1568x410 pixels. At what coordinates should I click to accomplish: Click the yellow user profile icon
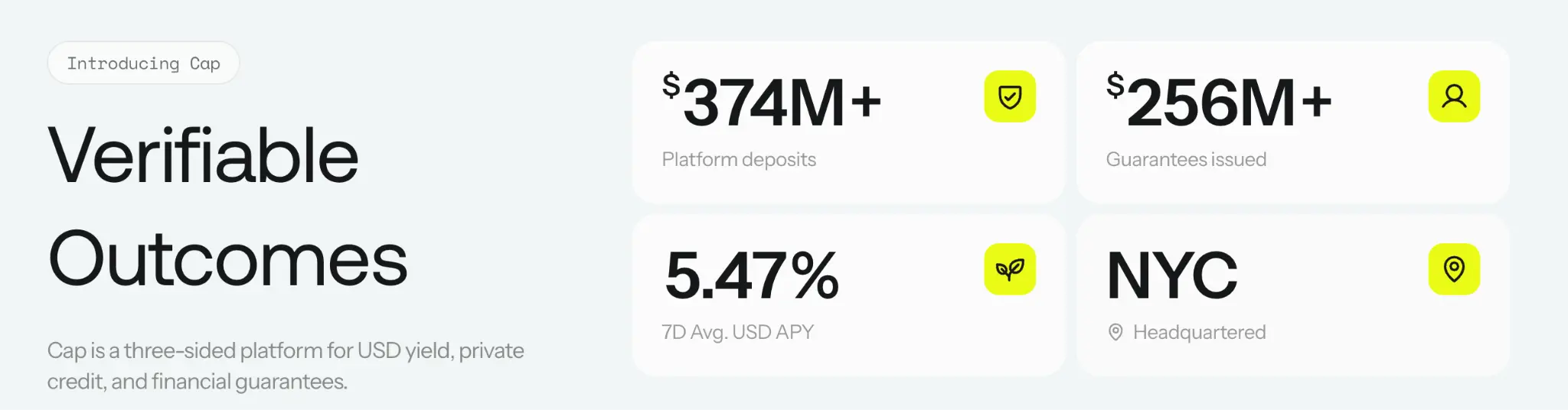[1454, 96]
